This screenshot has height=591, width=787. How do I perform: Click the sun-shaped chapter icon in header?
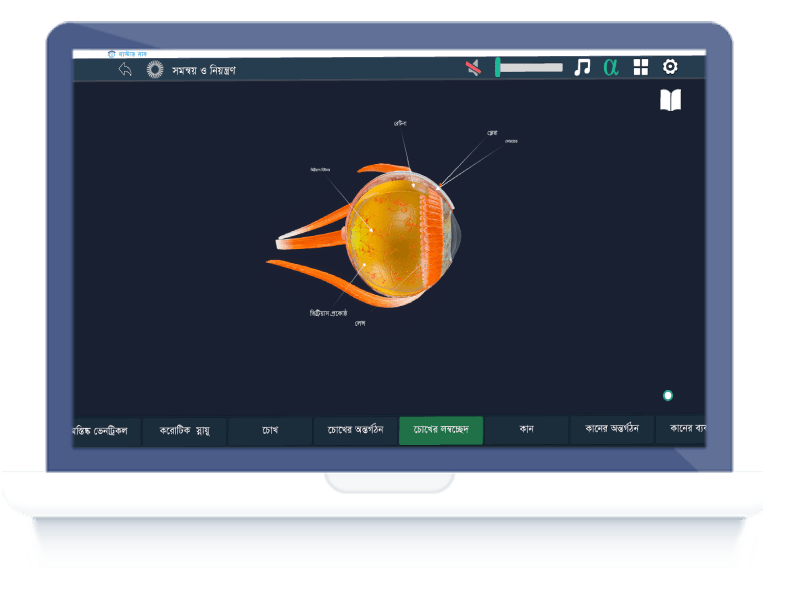pos(155,69)
